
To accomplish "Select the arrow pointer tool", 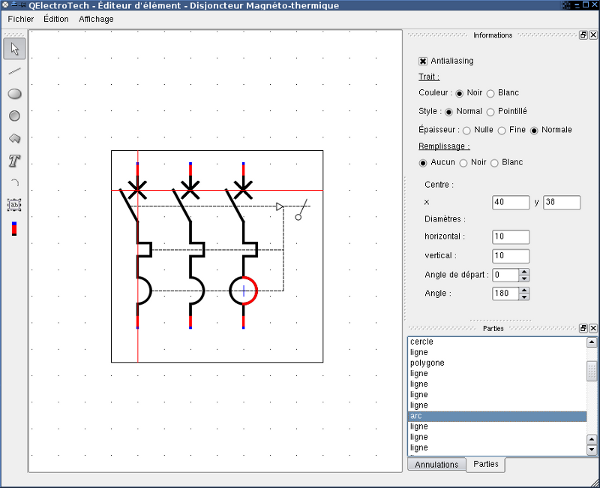I will (x=15, y=49).
